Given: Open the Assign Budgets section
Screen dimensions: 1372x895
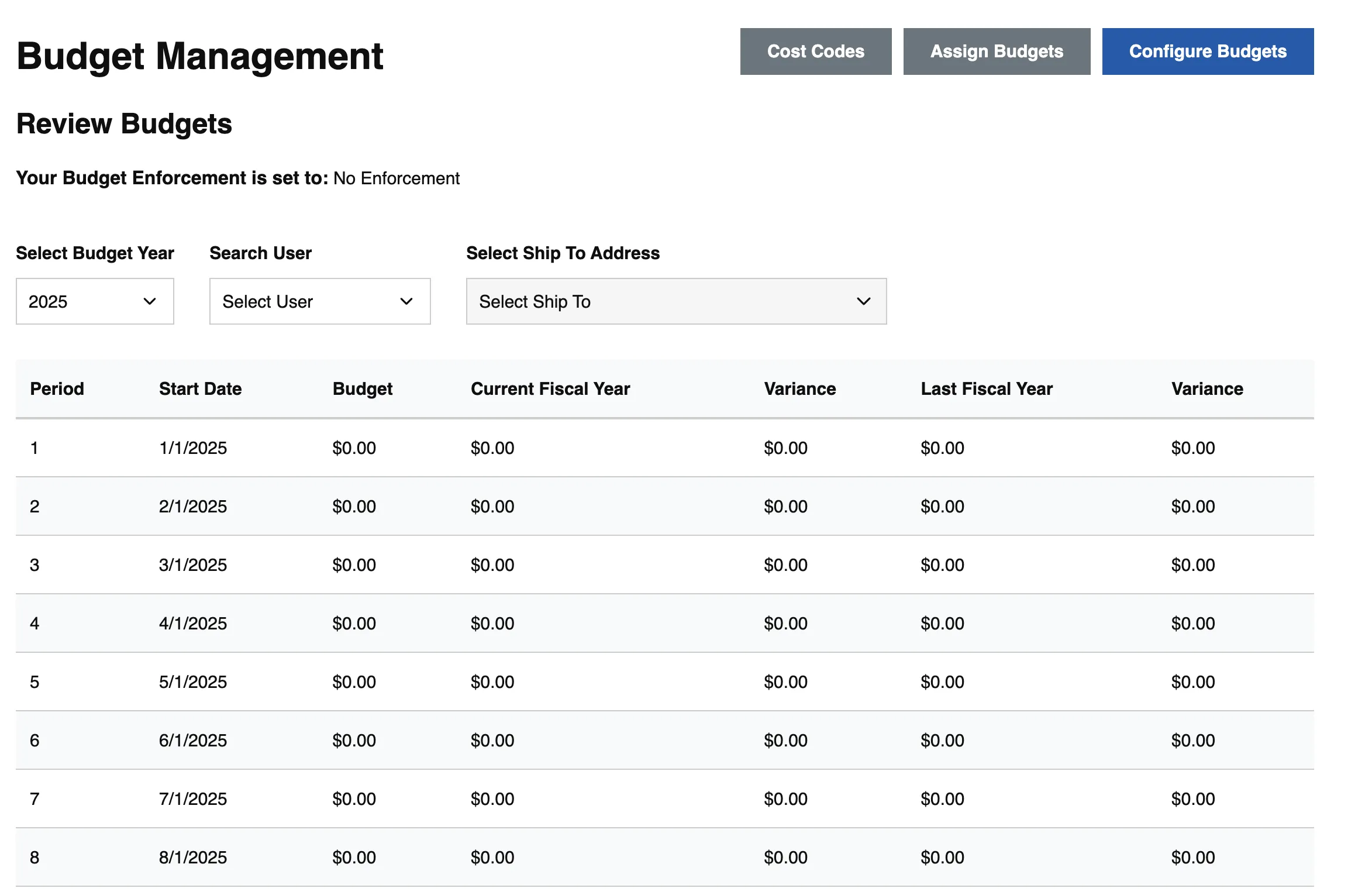Looking at the screenshot, I should point(997,51).
